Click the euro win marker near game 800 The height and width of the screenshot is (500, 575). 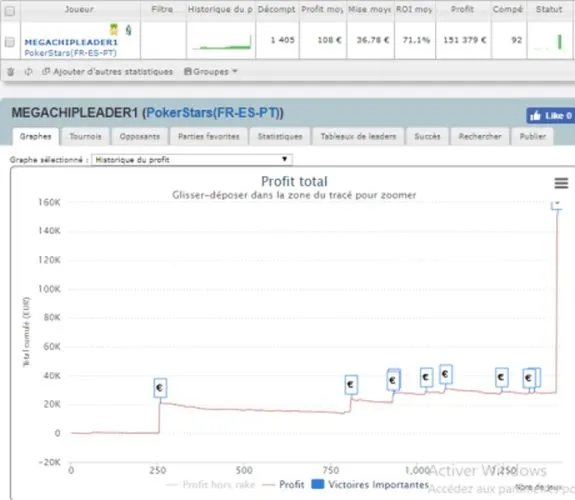tap(351, 384)
